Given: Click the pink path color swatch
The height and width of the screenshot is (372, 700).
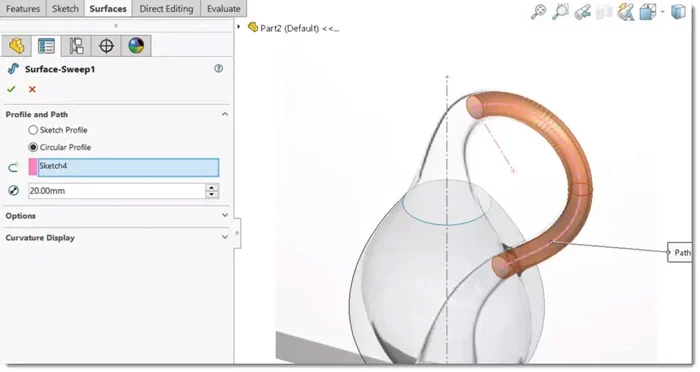Looking at the screenshot, I should coord(33,167).
